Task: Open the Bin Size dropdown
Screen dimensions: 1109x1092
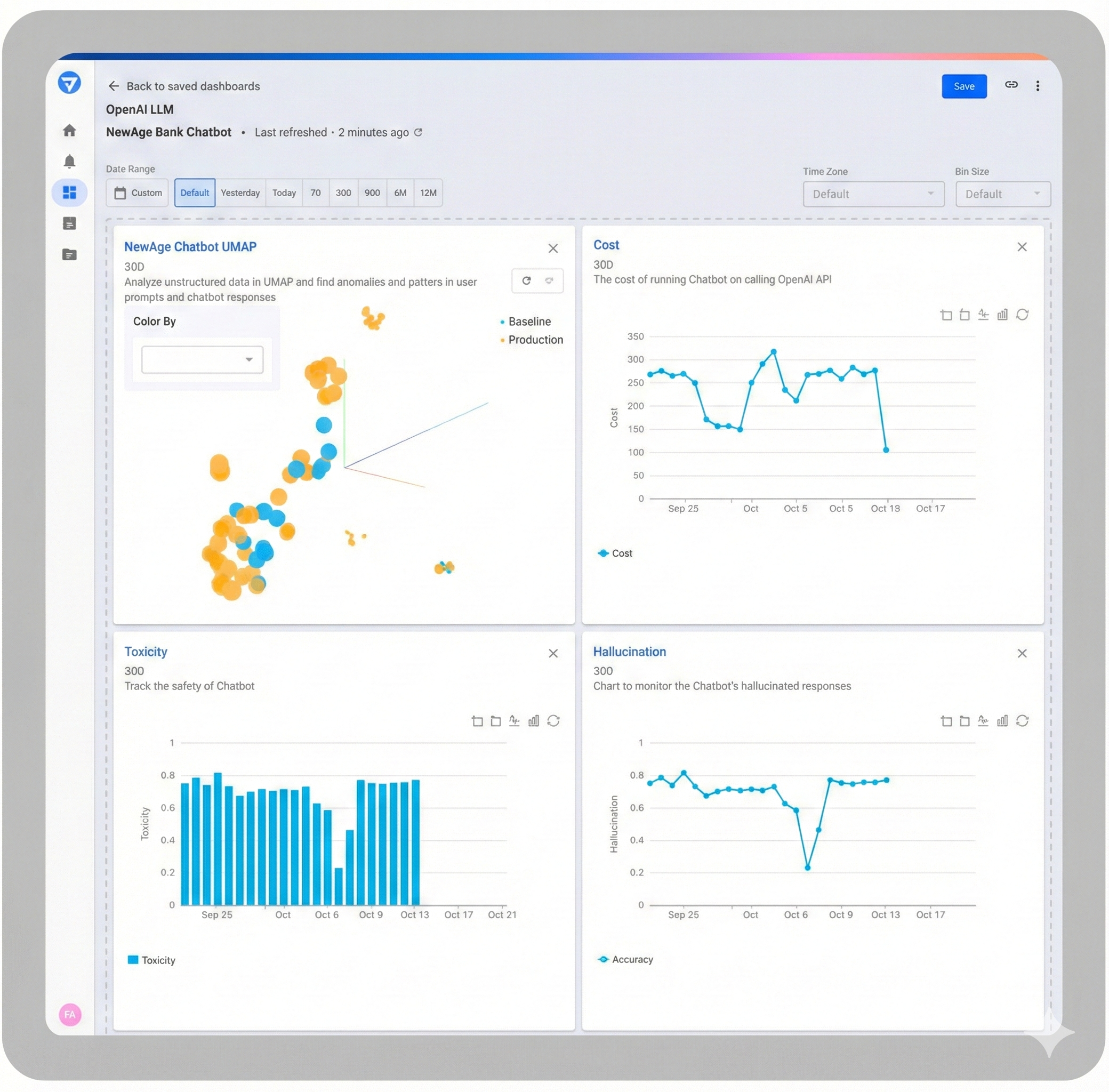Action: [1002, 195]
